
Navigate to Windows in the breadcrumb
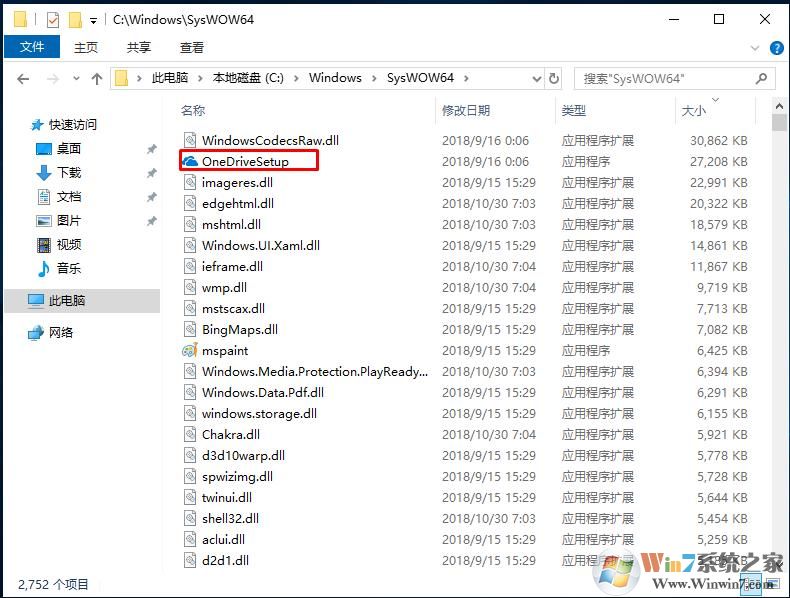pos(335,78)
